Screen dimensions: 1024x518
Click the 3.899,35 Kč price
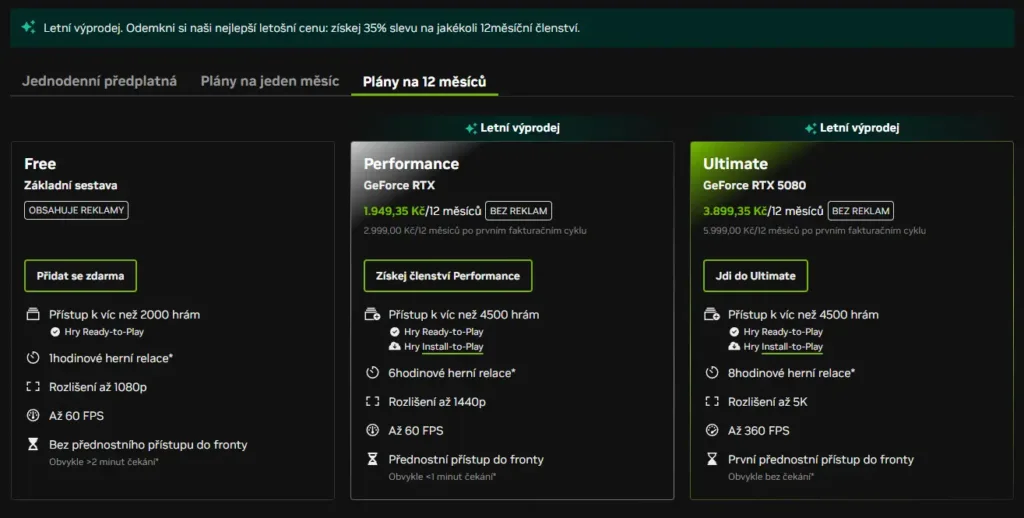[735, 211]
